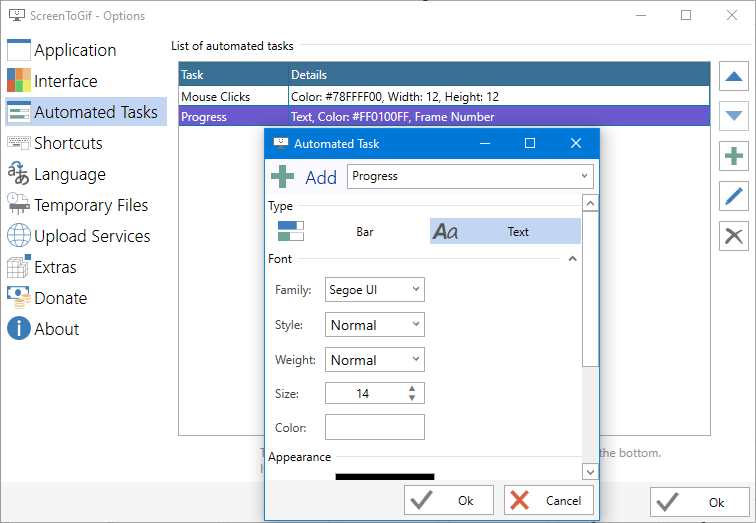Image resolution: width=756 pixels, height=523 pixels.
Task: Click the Temporary Files icon
Action: tap(19, 204)
